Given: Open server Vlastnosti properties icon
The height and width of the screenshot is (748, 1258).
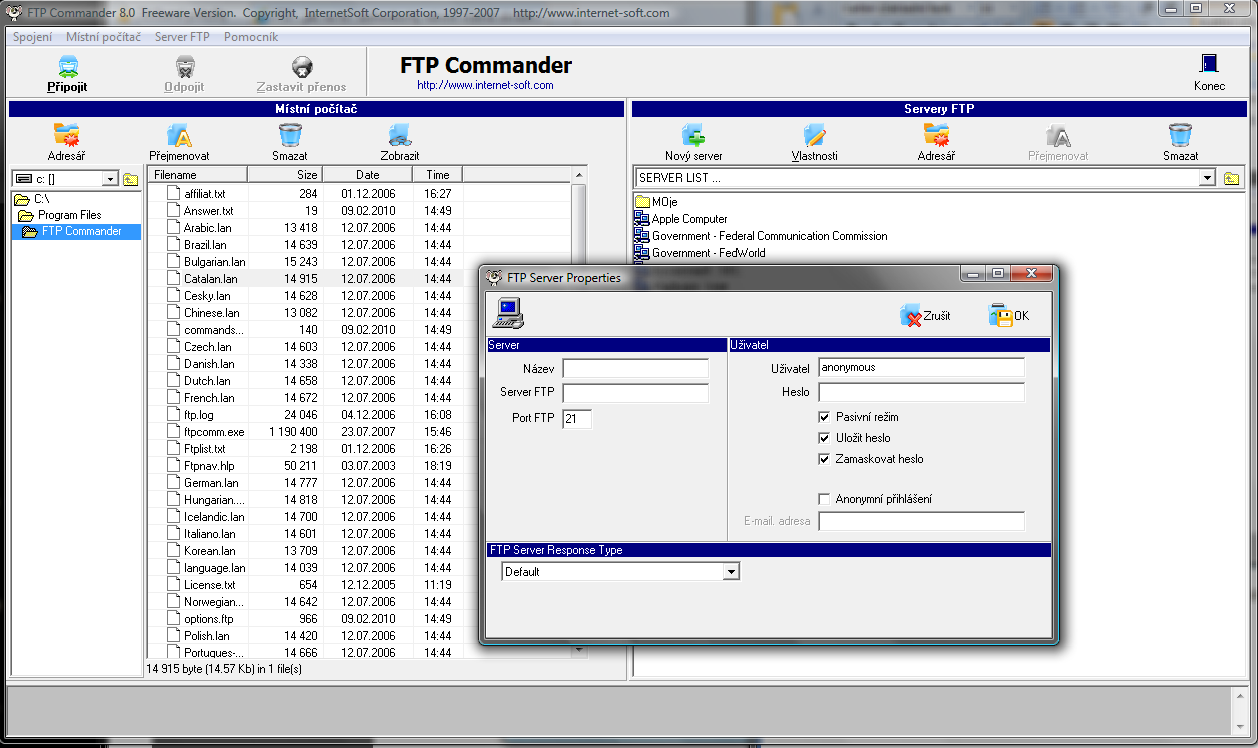Looking at the screenshot, I should (814, 135).
